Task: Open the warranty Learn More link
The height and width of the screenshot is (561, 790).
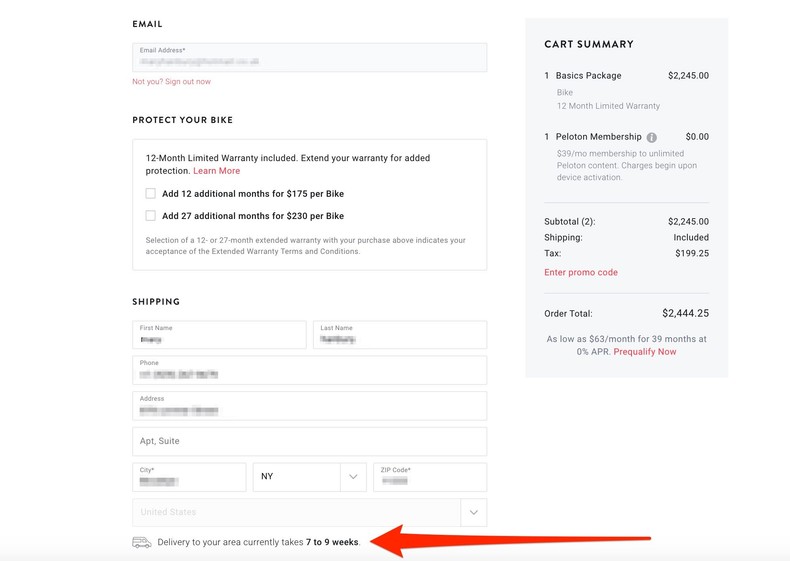Action: pyautogui.click(x=217, y=171)
